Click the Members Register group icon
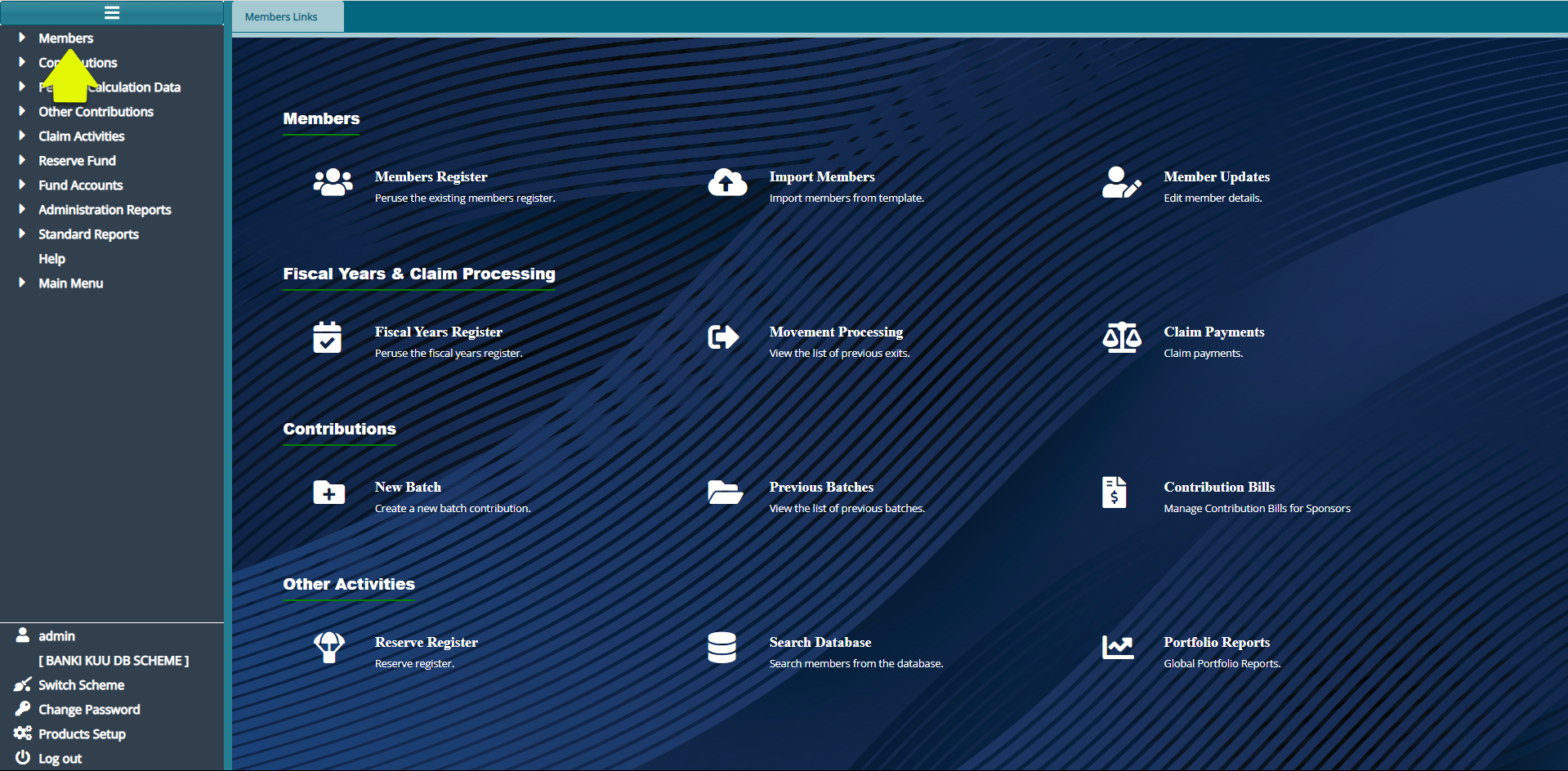The image size is (1568, 771). click(333, 182)
